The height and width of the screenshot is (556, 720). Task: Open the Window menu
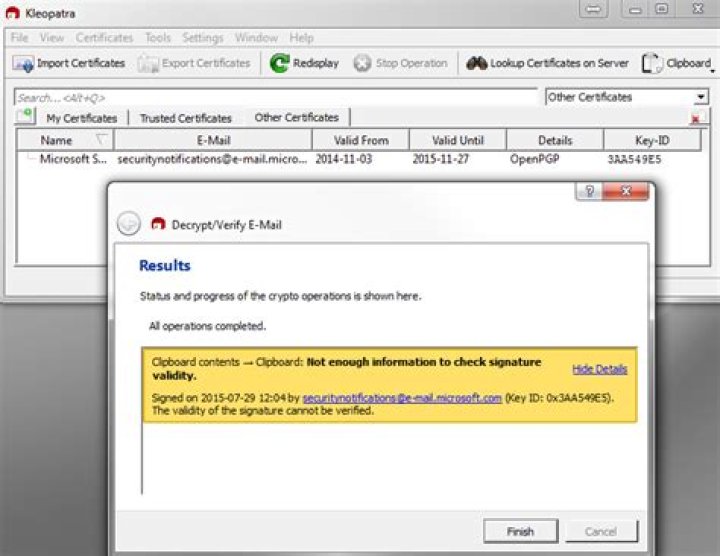point(256,38)
